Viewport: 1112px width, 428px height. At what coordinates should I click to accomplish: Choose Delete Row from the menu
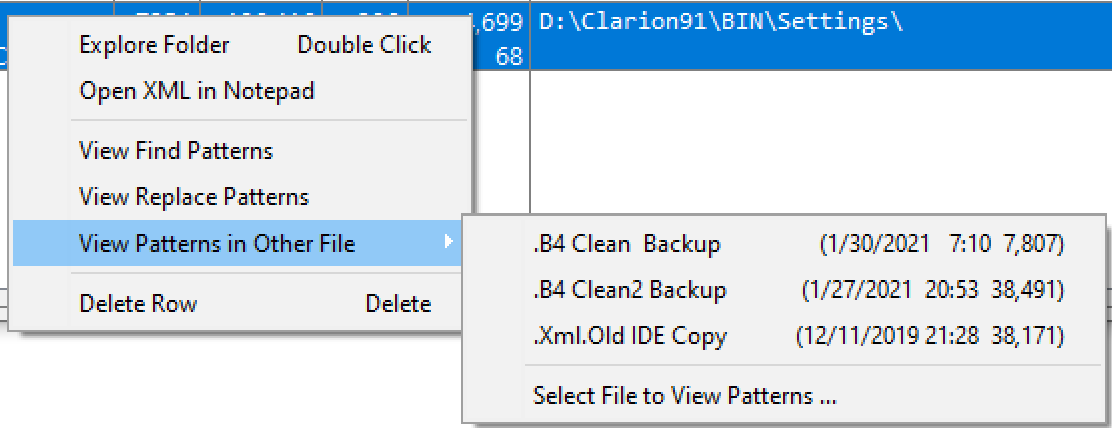pyautogui.click(x=138, y=303)
